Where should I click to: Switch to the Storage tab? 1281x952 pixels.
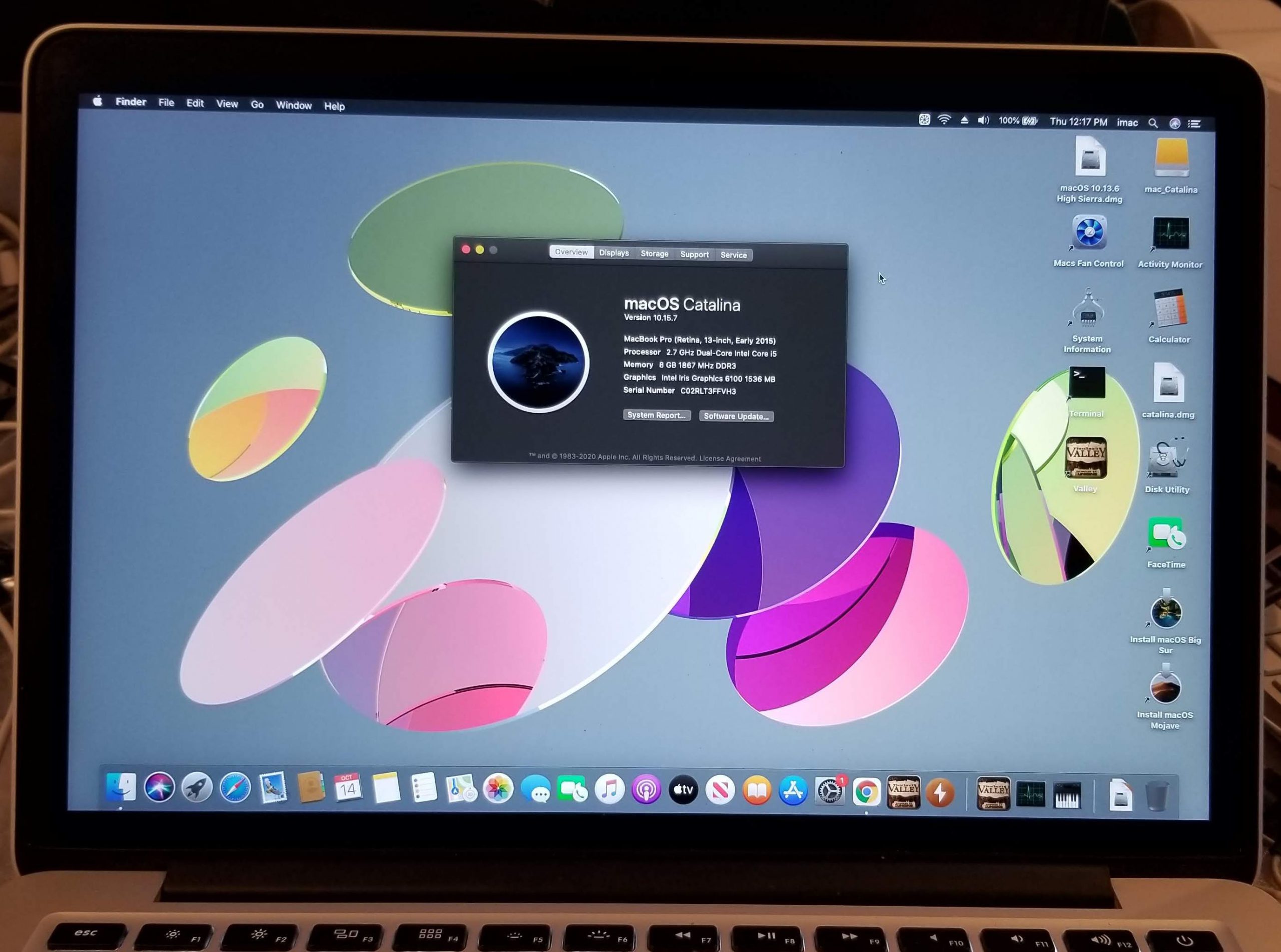coord(655,254)
